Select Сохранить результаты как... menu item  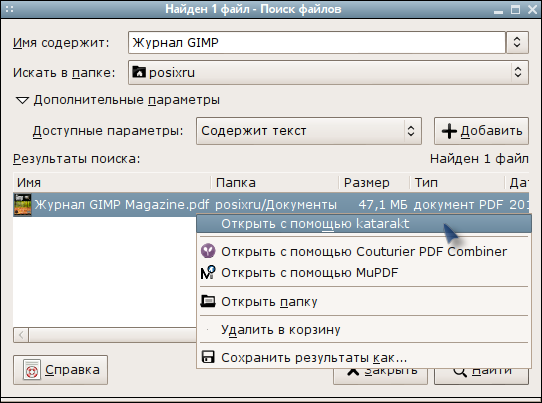click(364, 357)
